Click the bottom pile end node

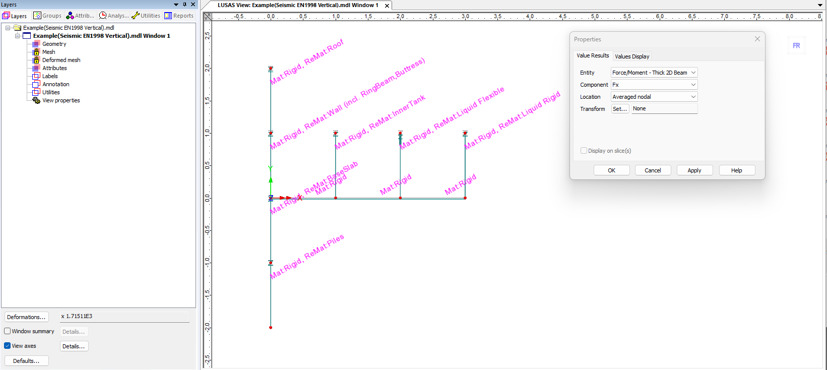271,327
